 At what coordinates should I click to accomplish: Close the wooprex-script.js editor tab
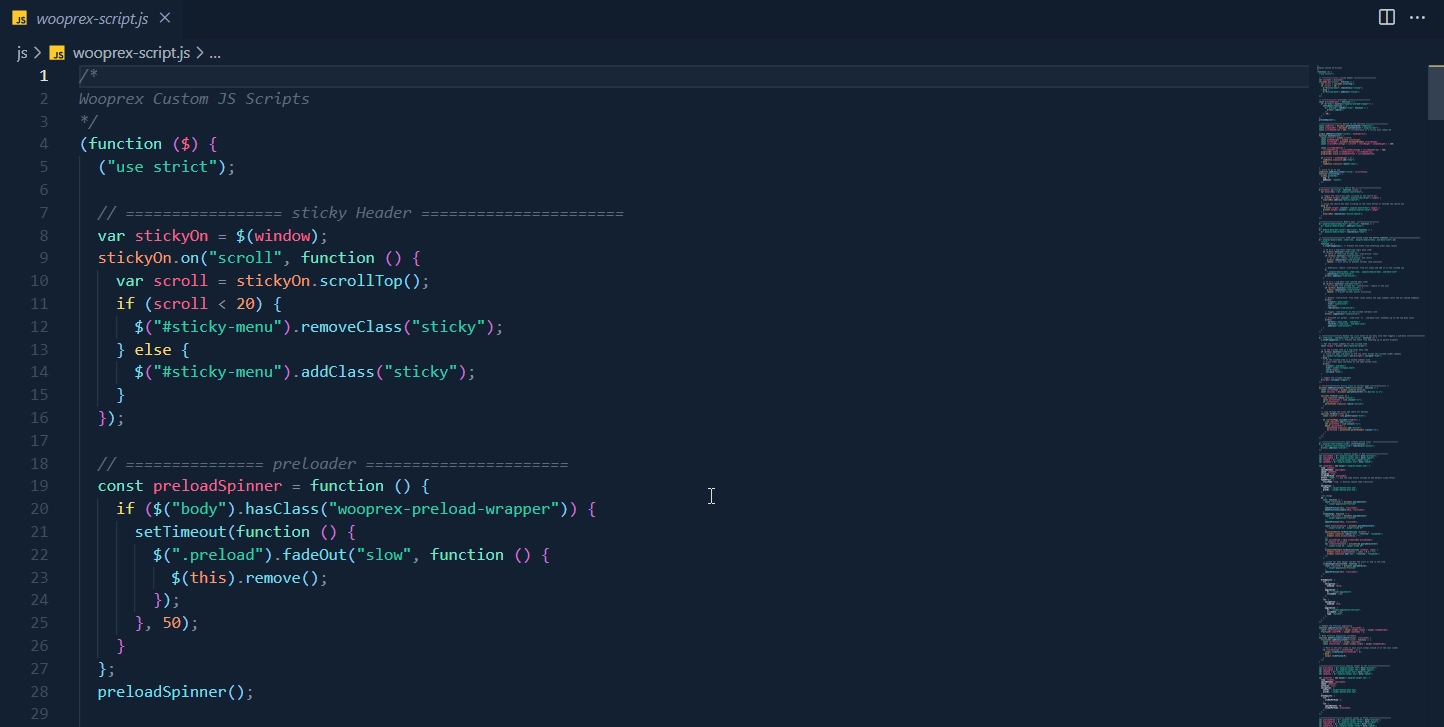(x=165, y=18)
